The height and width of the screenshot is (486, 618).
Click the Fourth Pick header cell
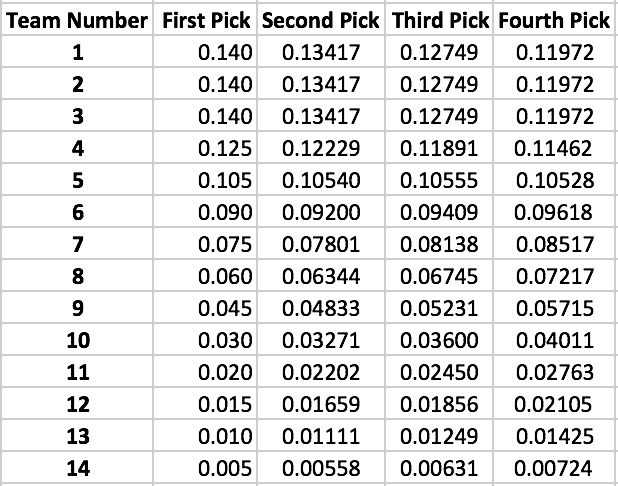point(553,21)
